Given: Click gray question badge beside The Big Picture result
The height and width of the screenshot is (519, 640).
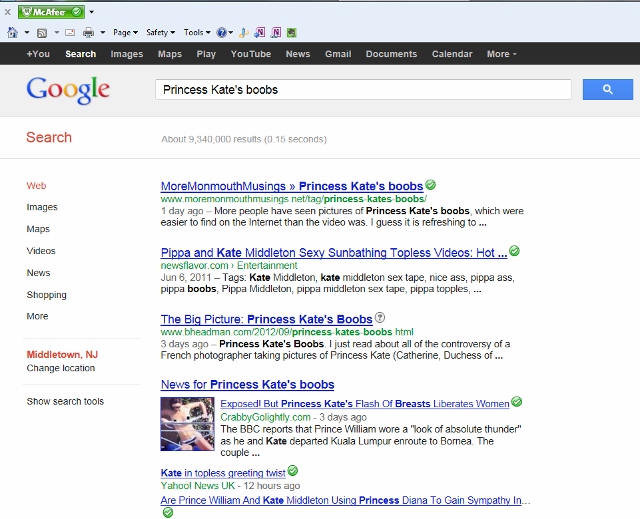Looking at the screenshot, I should click(379, 318).
